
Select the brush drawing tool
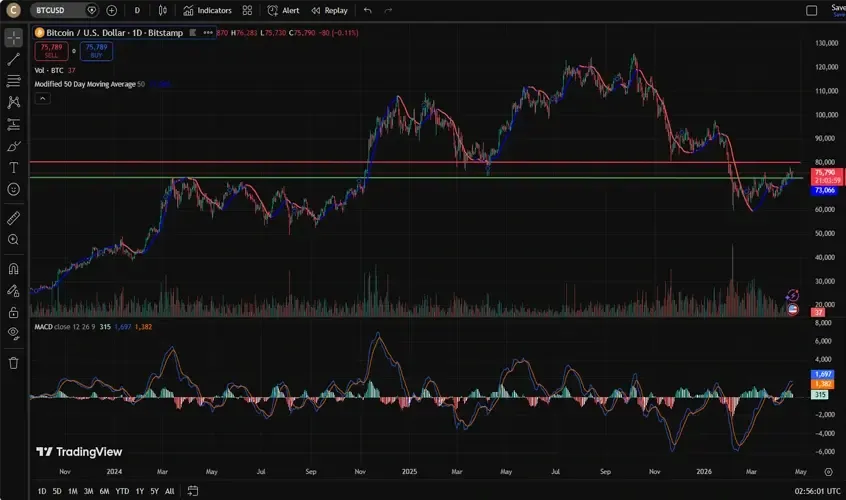click(x=13, y=146)
